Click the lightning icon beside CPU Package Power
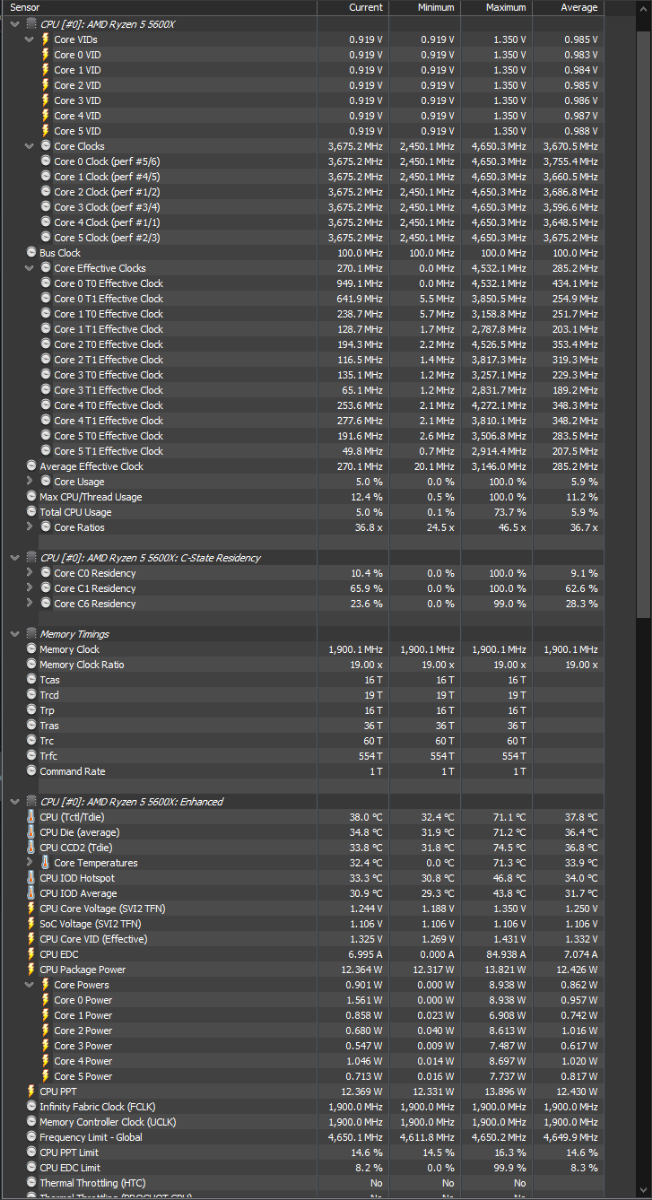Image resolution: width=652 pixels, height=1200 pixels. [31, 970]
